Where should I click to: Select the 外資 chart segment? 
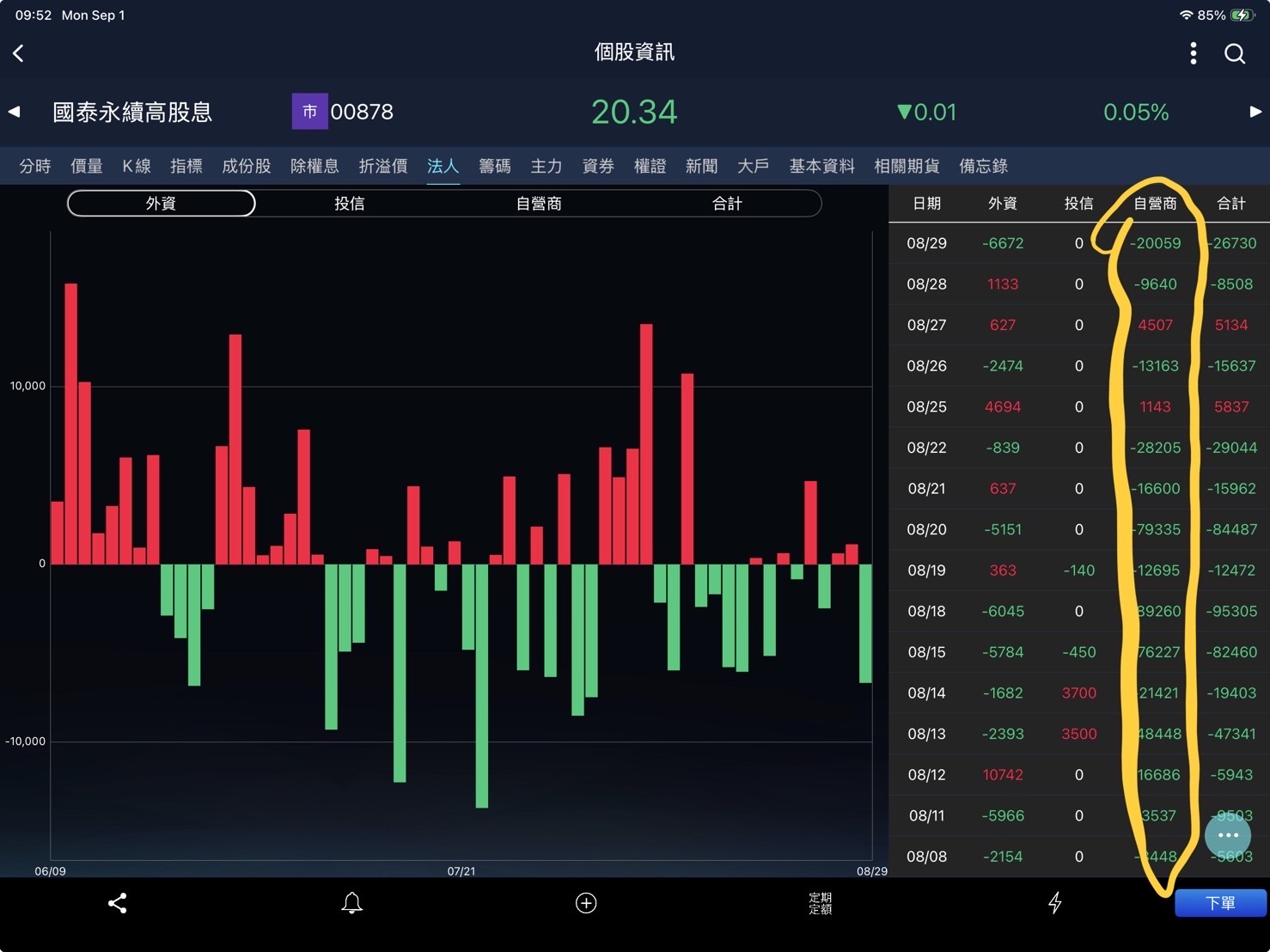[x=162, y=204]
